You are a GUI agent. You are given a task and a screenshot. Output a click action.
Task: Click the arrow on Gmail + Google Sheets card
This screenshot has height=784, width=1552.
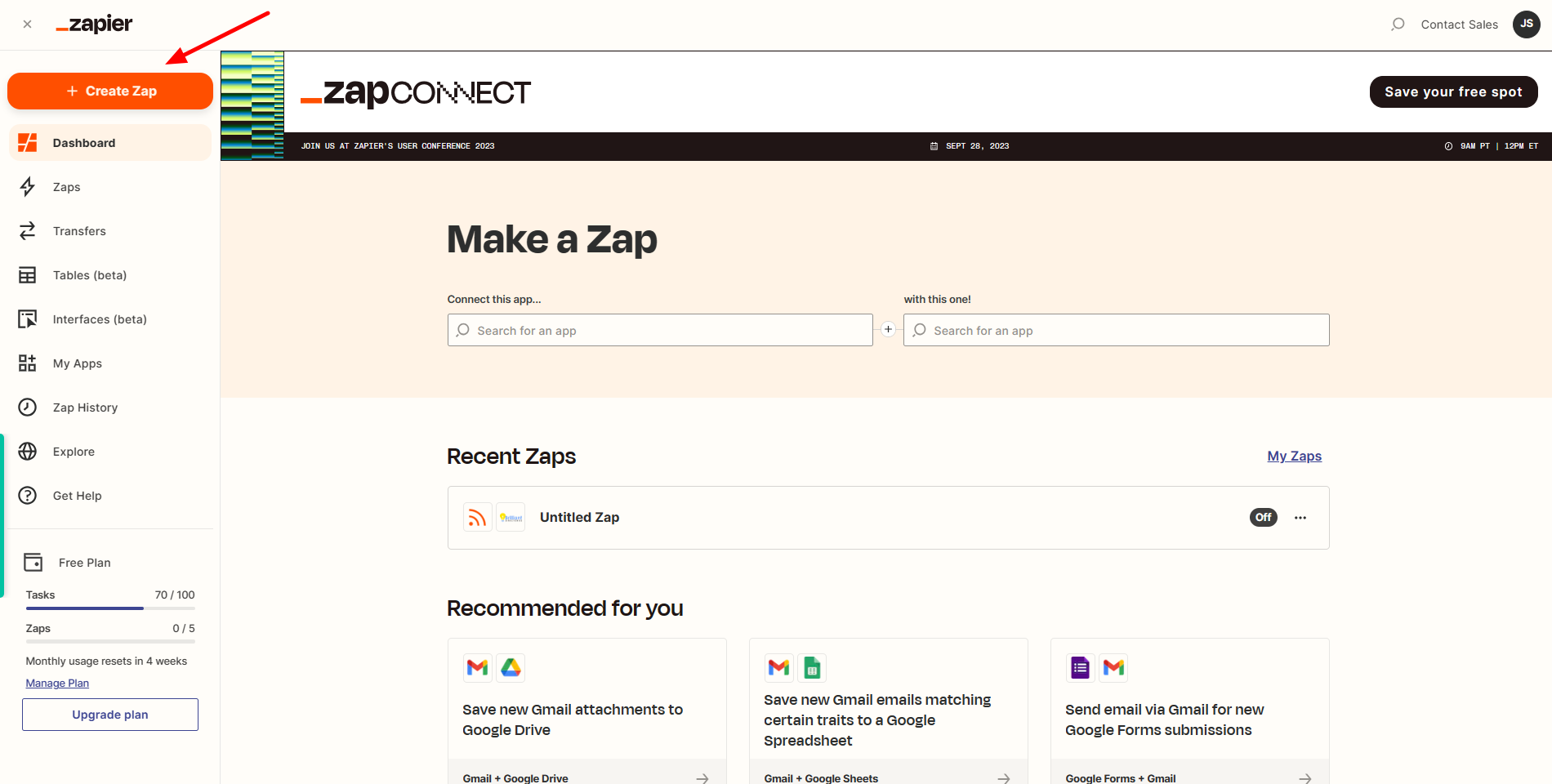[x=1003, y=779]
